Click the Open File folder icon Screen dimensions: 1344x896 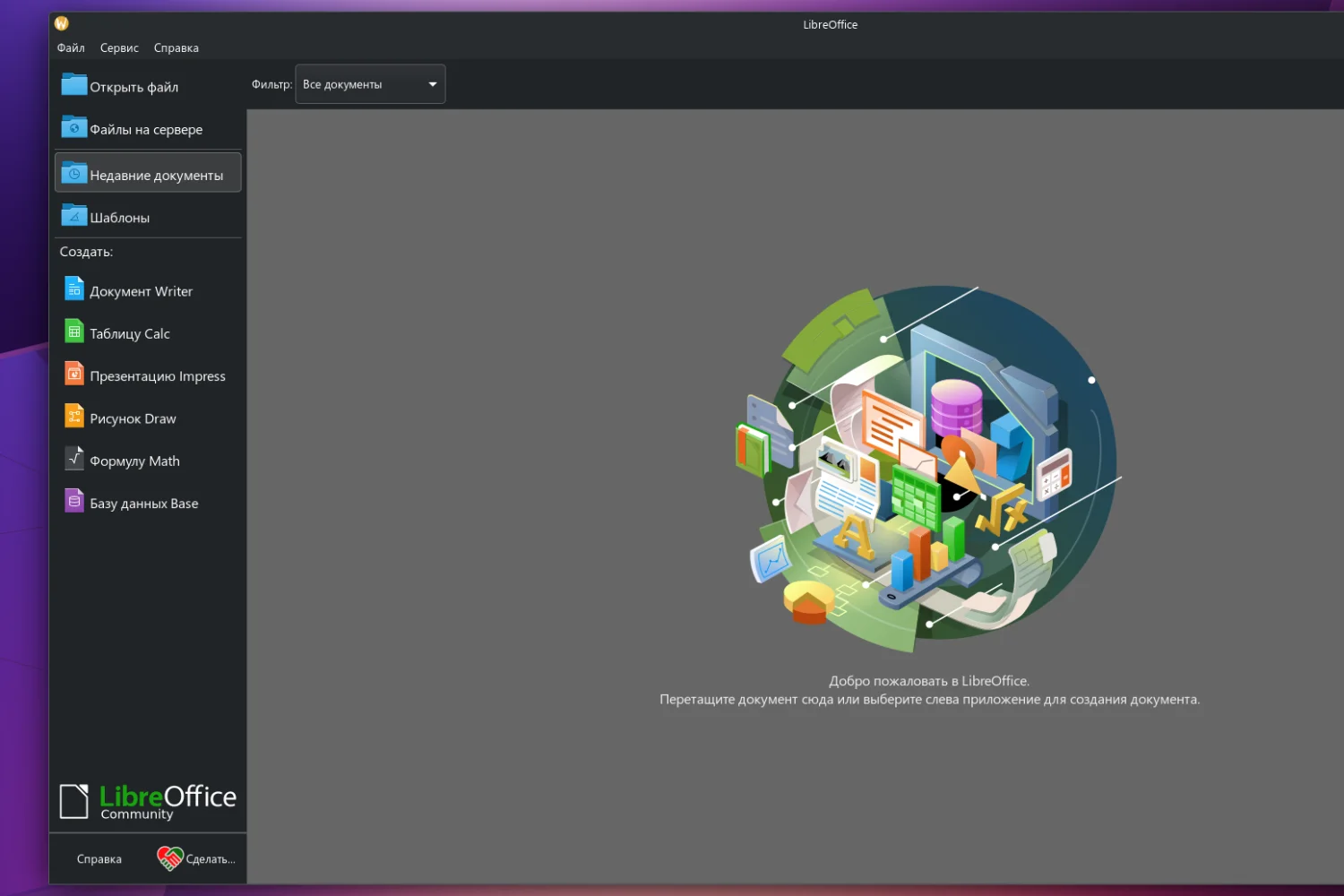click(74, 85)
